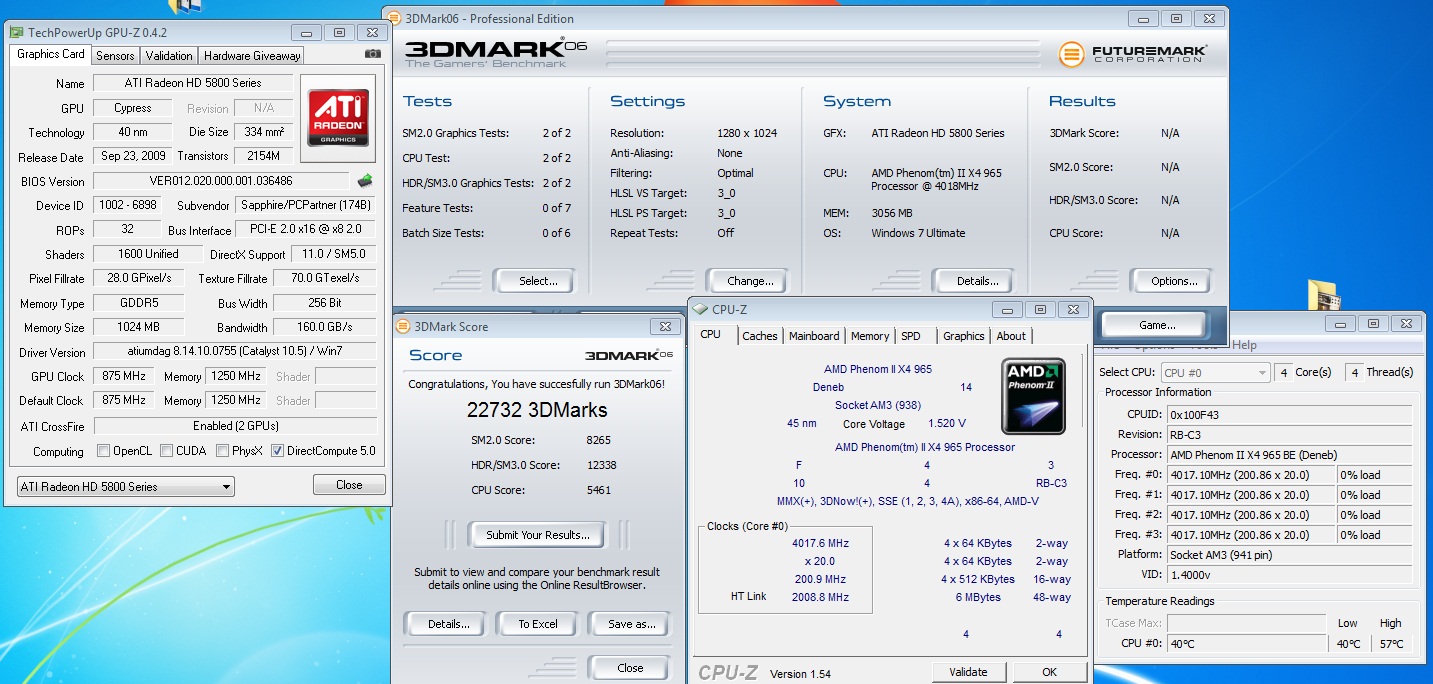The height and width of the screenshot is (684, 1433).
Task: Click the Close button in Score dialog
Action: [630, 668]
